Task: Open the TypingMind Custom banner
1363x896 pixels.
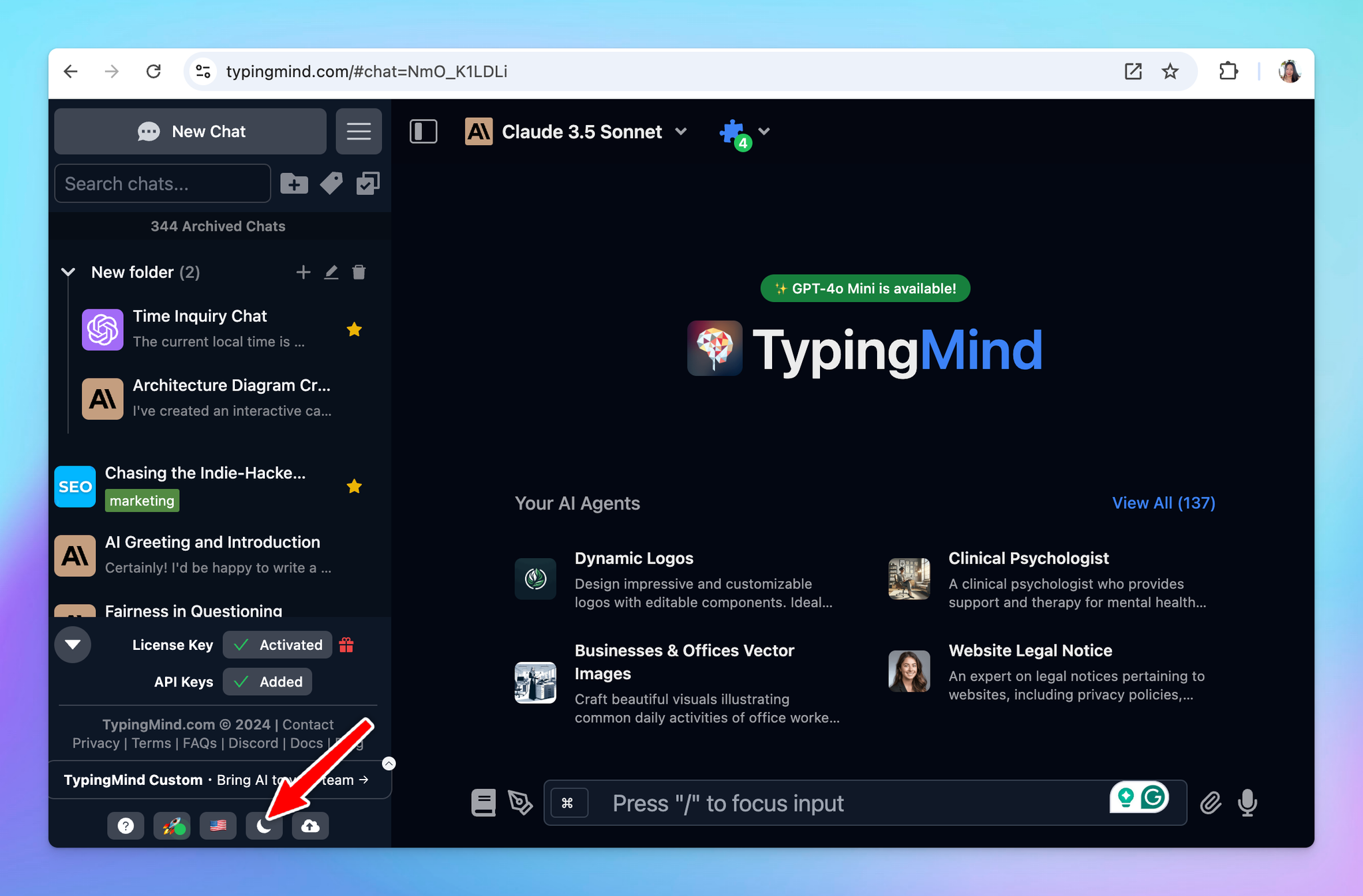Action: tap(216, 780)
